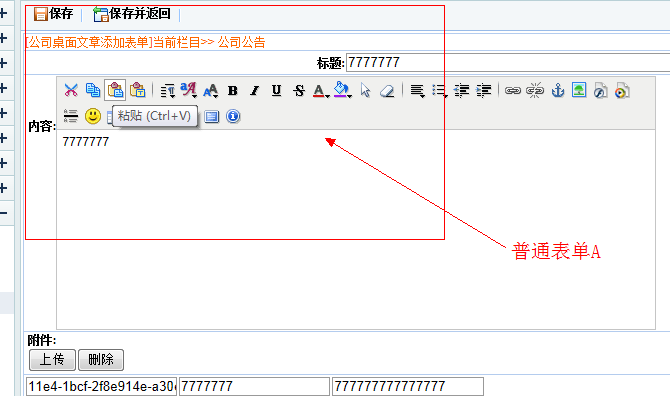Click the highlighted Paste icon
This screenshot has width=670, height=396.
click(115, 90)
